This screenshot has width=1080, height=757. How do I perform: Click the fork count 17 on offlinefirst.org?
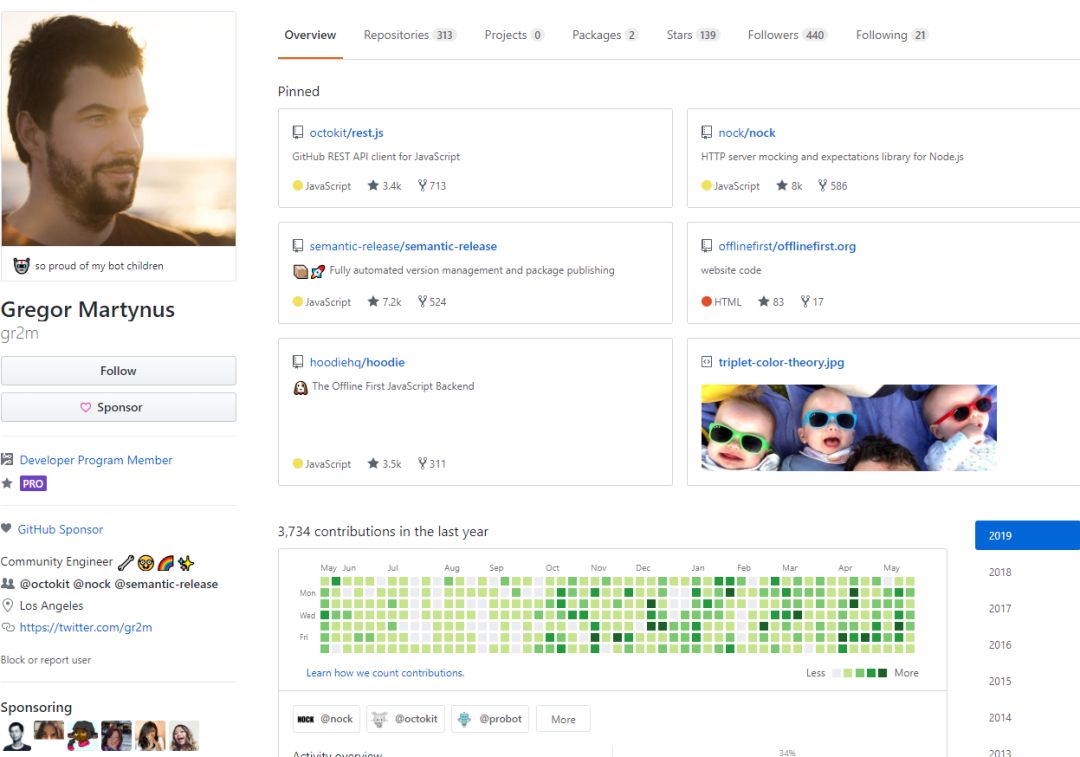812,301
